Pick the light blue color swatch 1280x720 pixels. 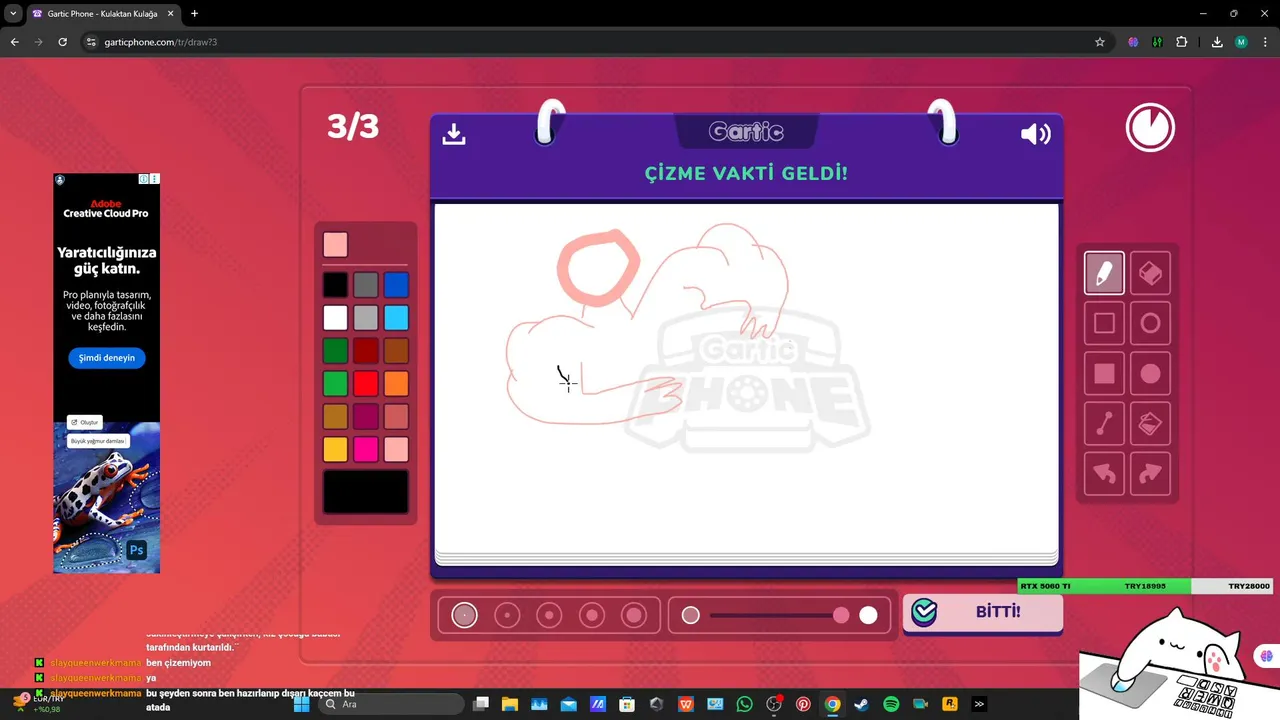[x=396, y=318]
